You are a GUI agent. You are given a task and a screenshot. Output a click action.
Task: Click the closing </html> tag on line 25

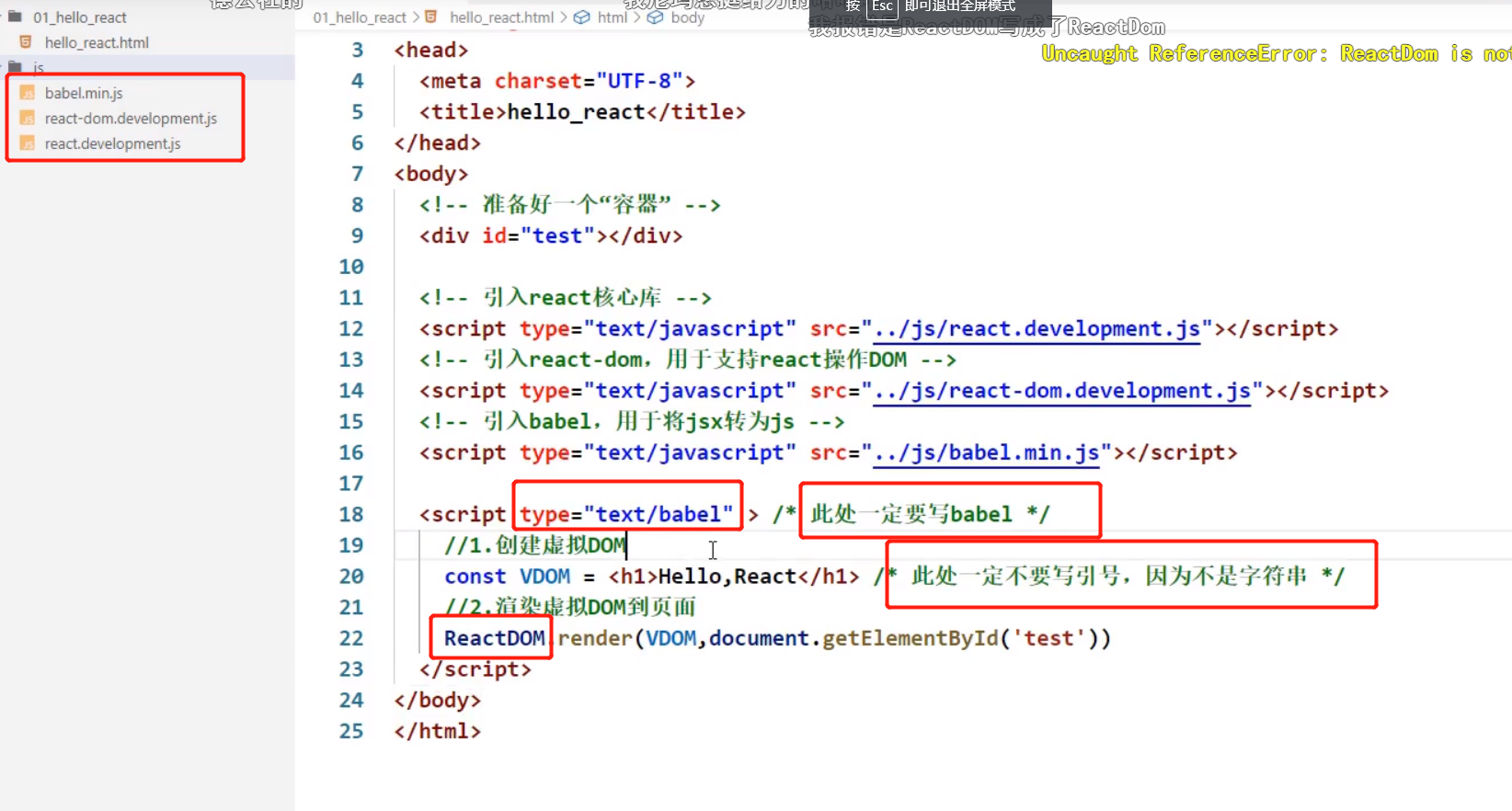tap(438, 731)
